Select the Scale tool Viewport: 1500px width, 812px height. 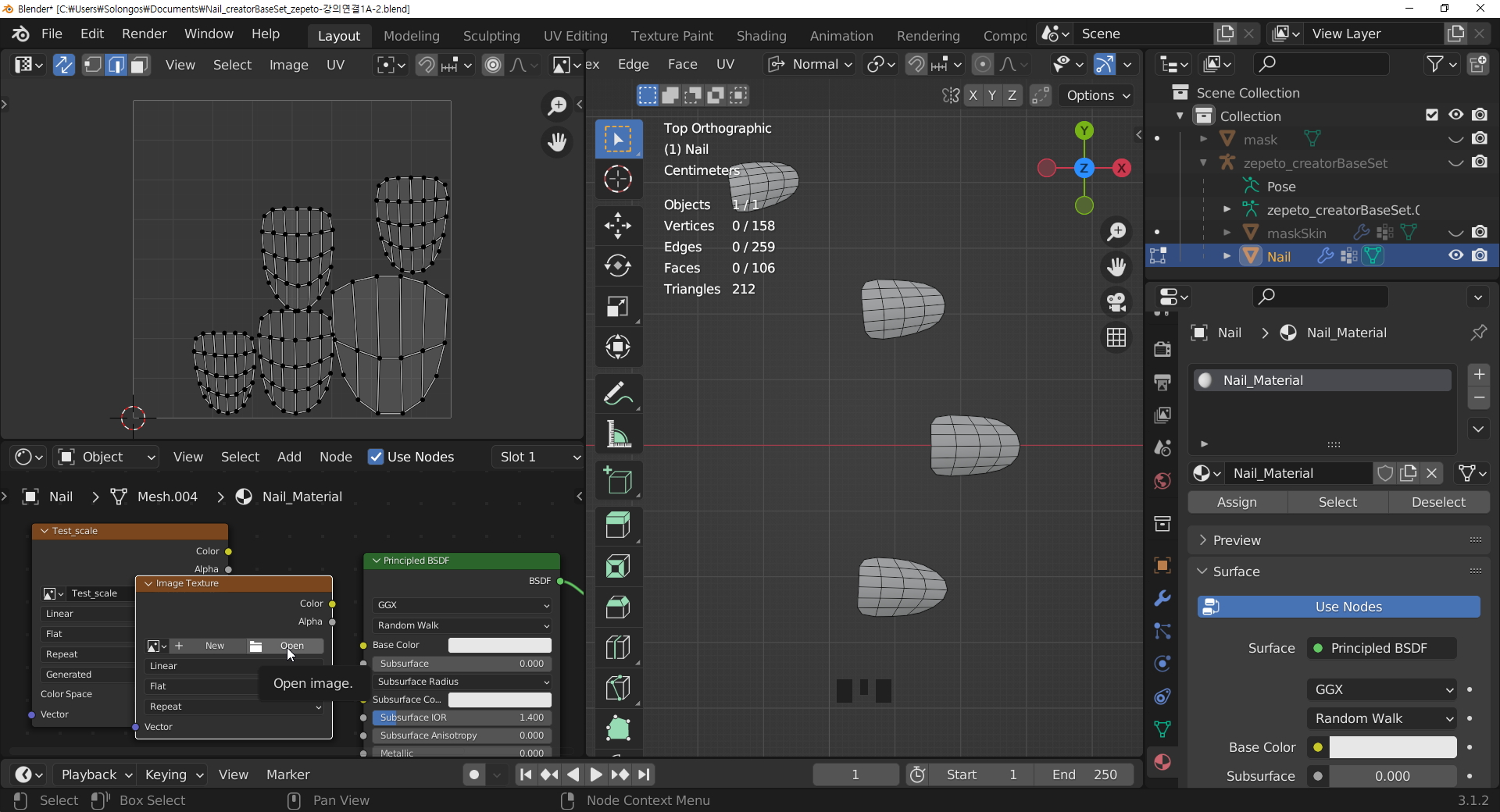pyautogui.click(x=618, y=307)
